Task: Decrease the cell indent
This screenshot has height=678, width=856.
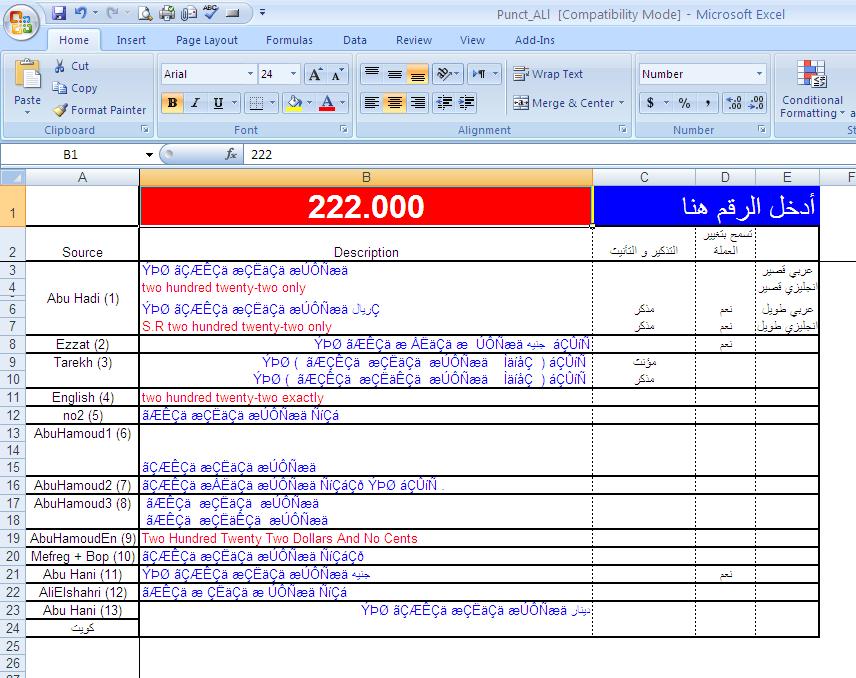Action: 444,103
